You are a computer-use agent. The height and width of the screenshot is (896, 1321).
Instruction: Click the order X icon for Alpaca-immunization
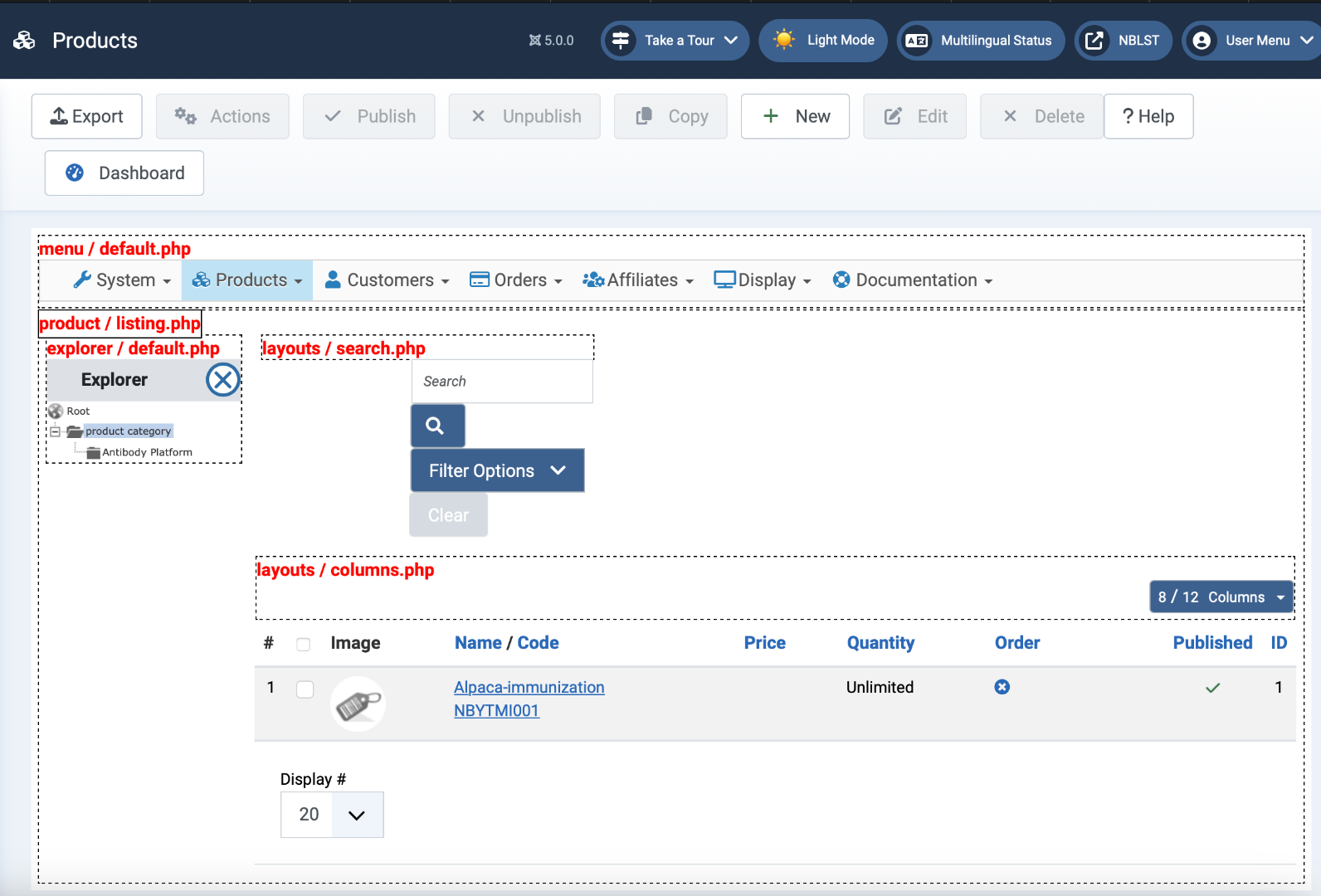pos(1002,687)
